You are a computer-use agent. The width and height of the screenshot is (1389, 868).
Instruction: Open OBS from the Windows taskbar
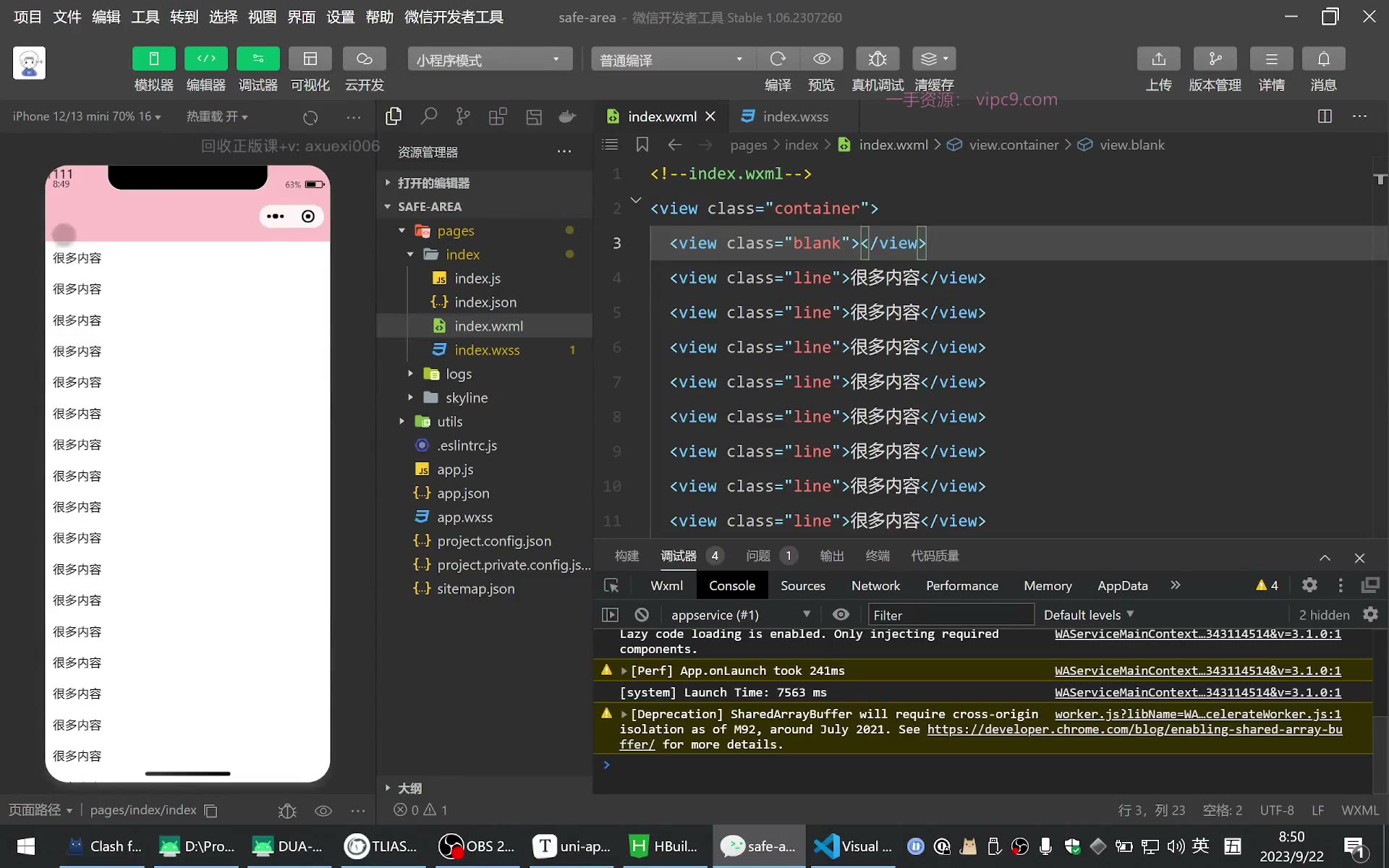tap(477, 846)
